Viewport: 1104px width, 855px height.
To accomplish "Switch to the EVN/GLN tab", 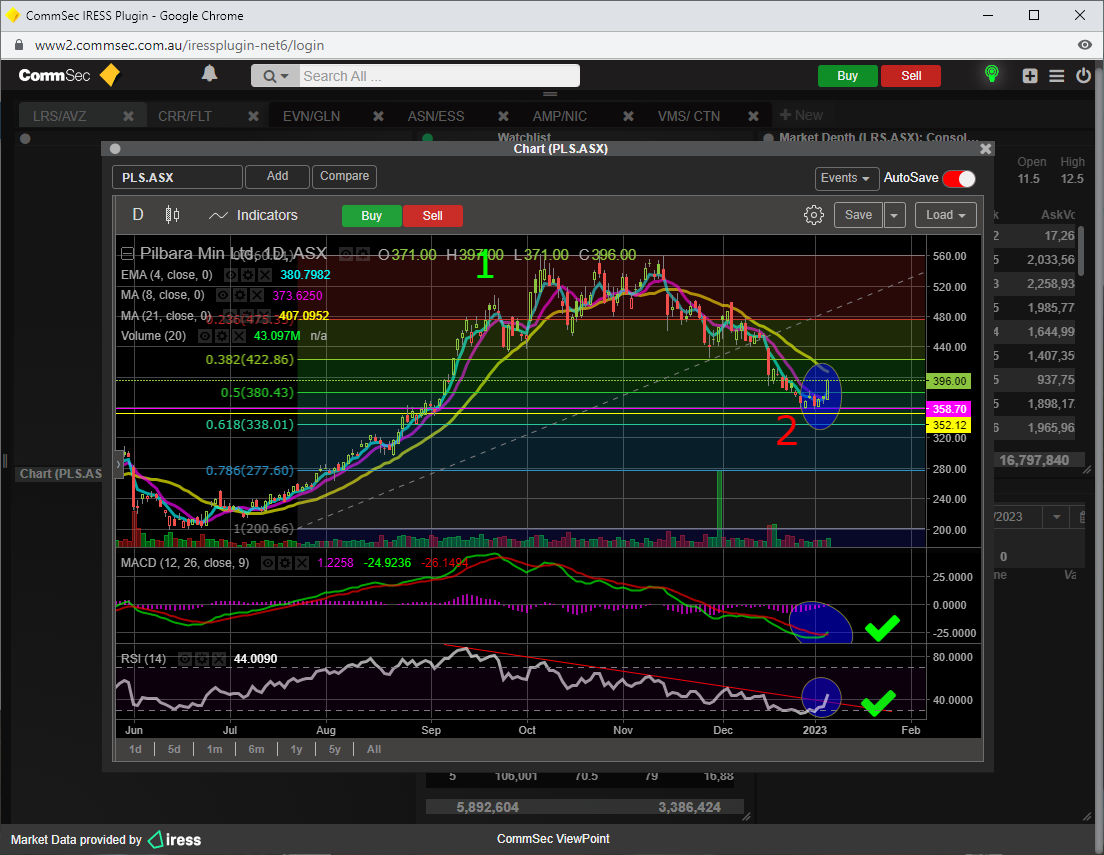I will 311,116.
